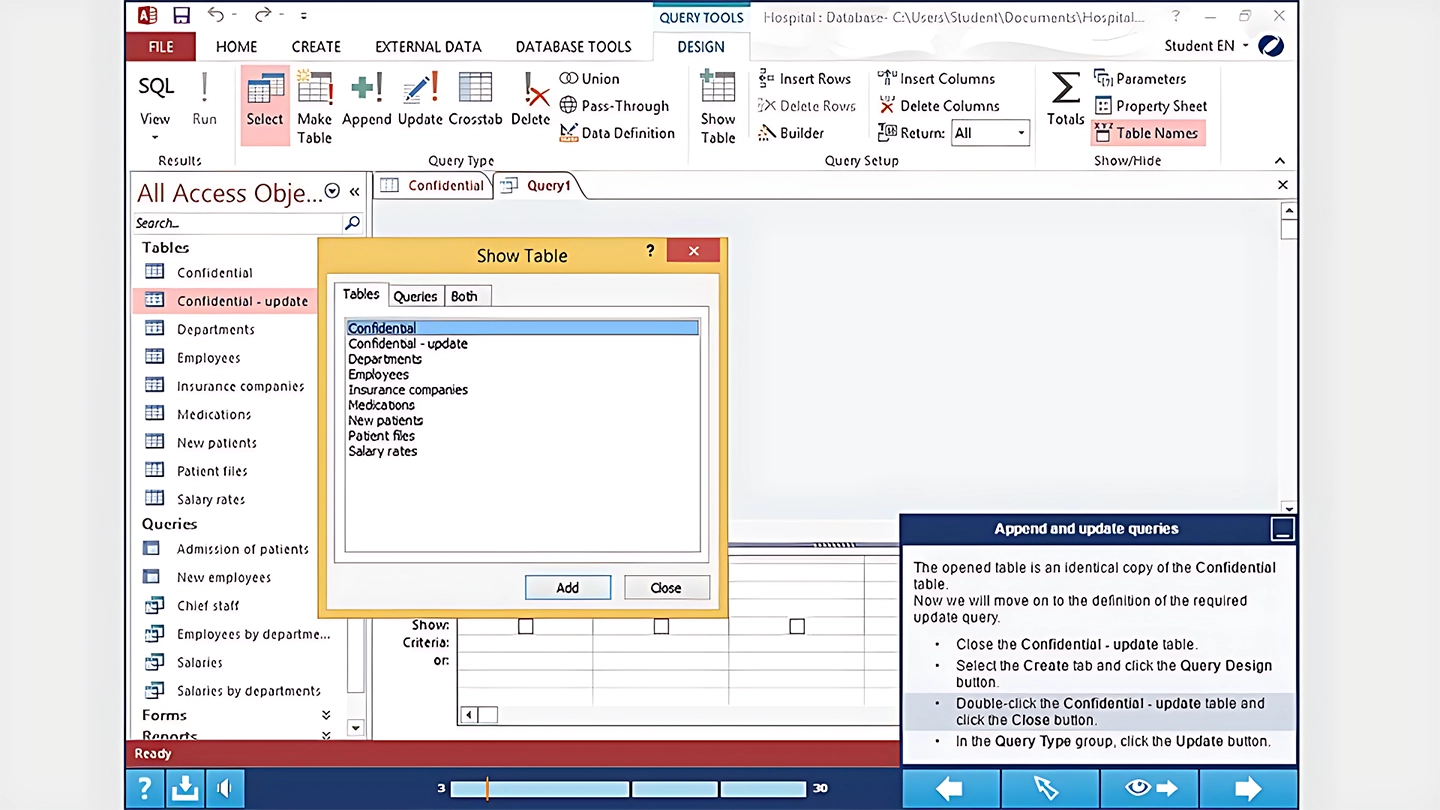Screen dimensions: 1440x810
Task: Expand the Forms group
Action: [326, 715]
